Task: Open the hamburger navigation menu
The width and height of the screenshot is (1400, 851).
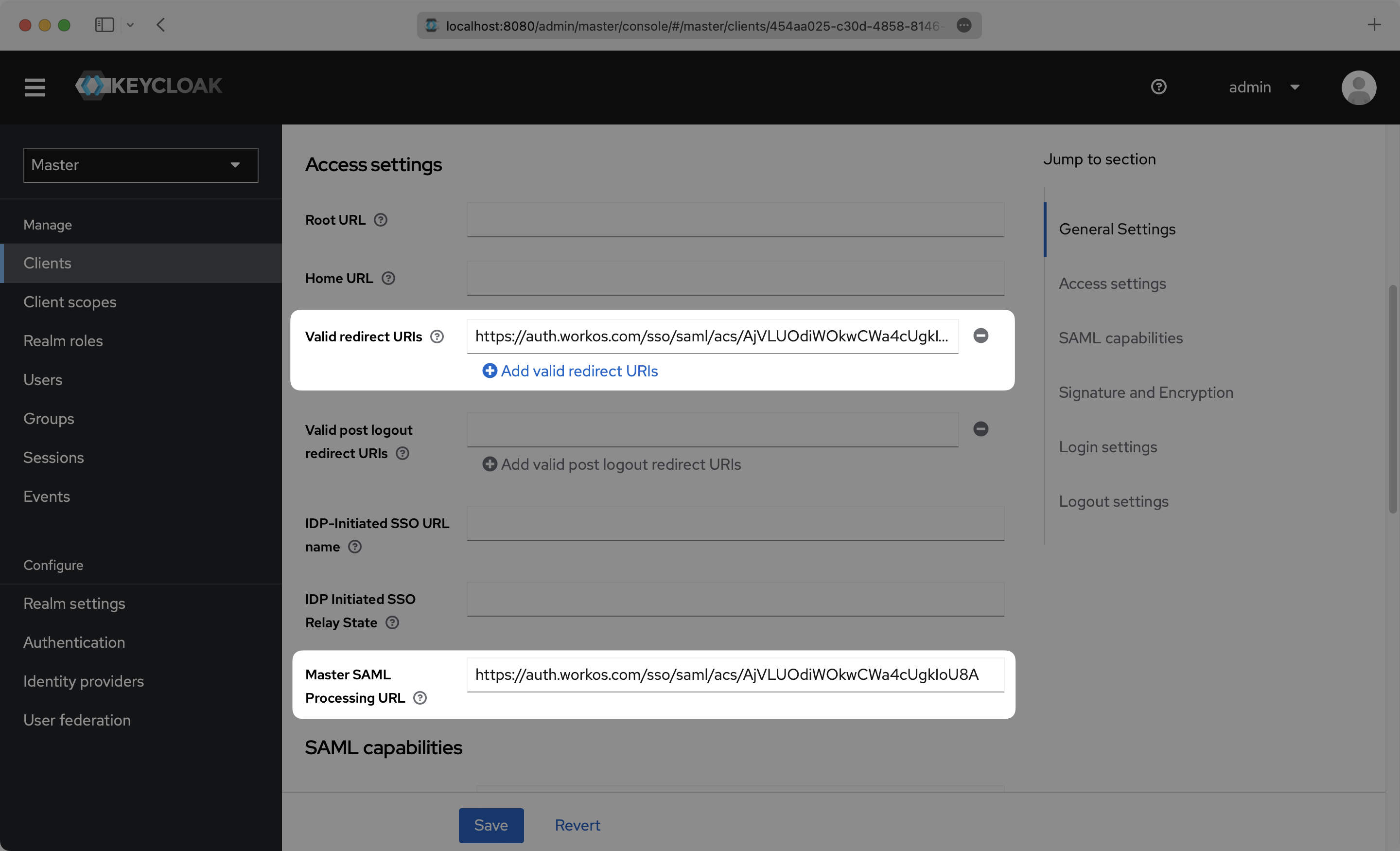Action: tap(34, 87)
